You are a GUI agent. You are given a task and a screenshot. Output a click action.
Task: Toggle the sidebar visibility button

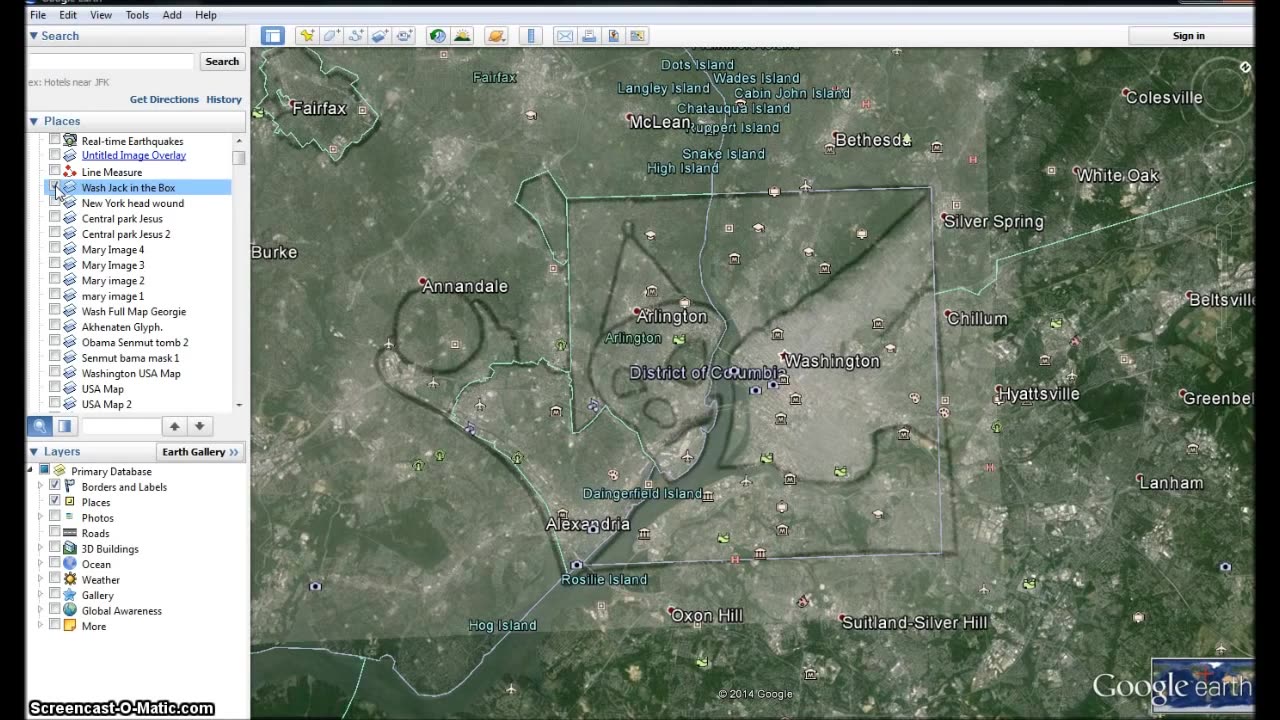tap(272, 36)
